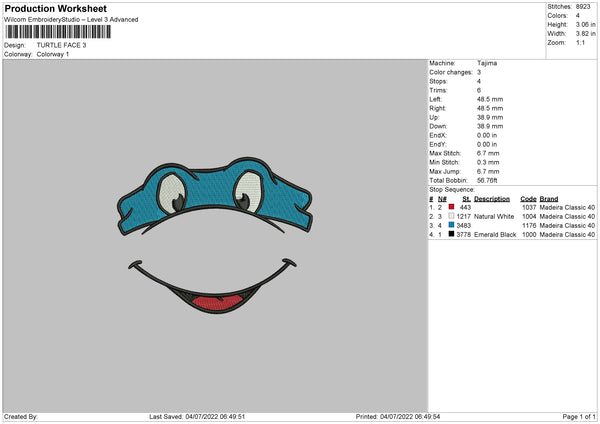Click the "Brand" column header
Image resolution: width=600 pixels, height=424 pixels.
click(x=549, y=199)
